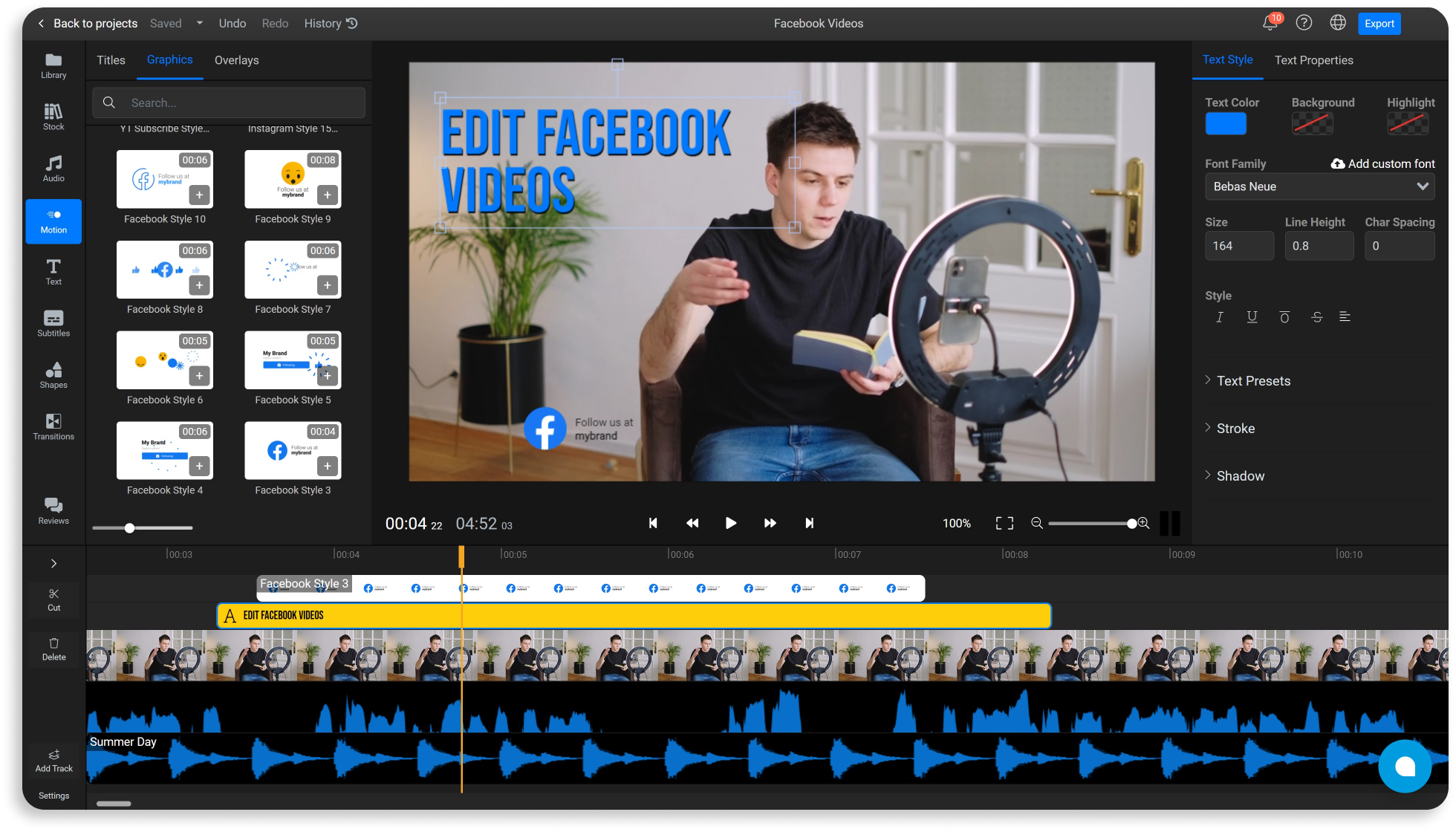Zoom in the timeline with plus magnifier
Viewport: 1456px width, 832px height.
click(1144, 523)
